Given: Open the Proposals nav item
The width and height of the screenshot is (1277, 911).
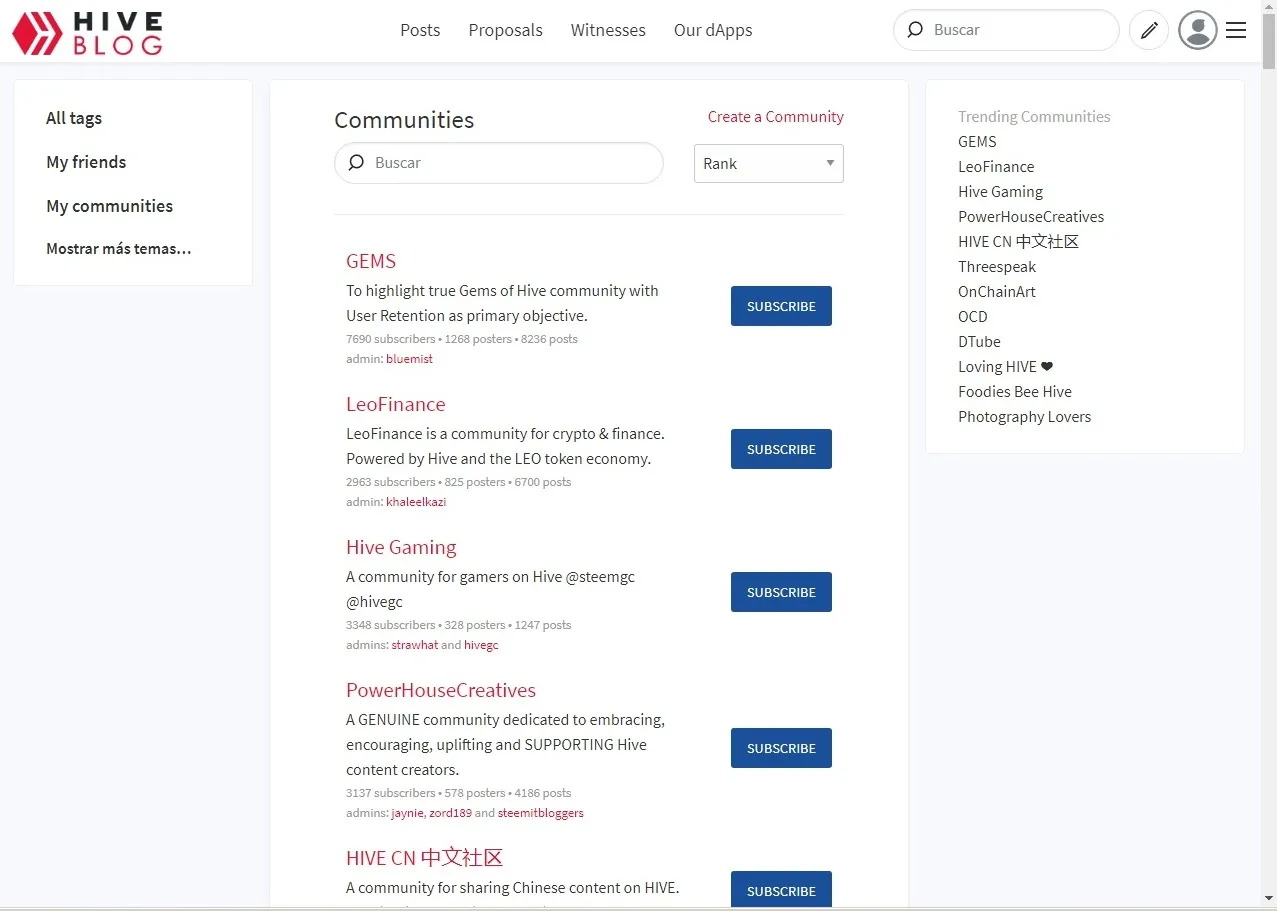Looking at the screenshot, I should click(505, 30).
